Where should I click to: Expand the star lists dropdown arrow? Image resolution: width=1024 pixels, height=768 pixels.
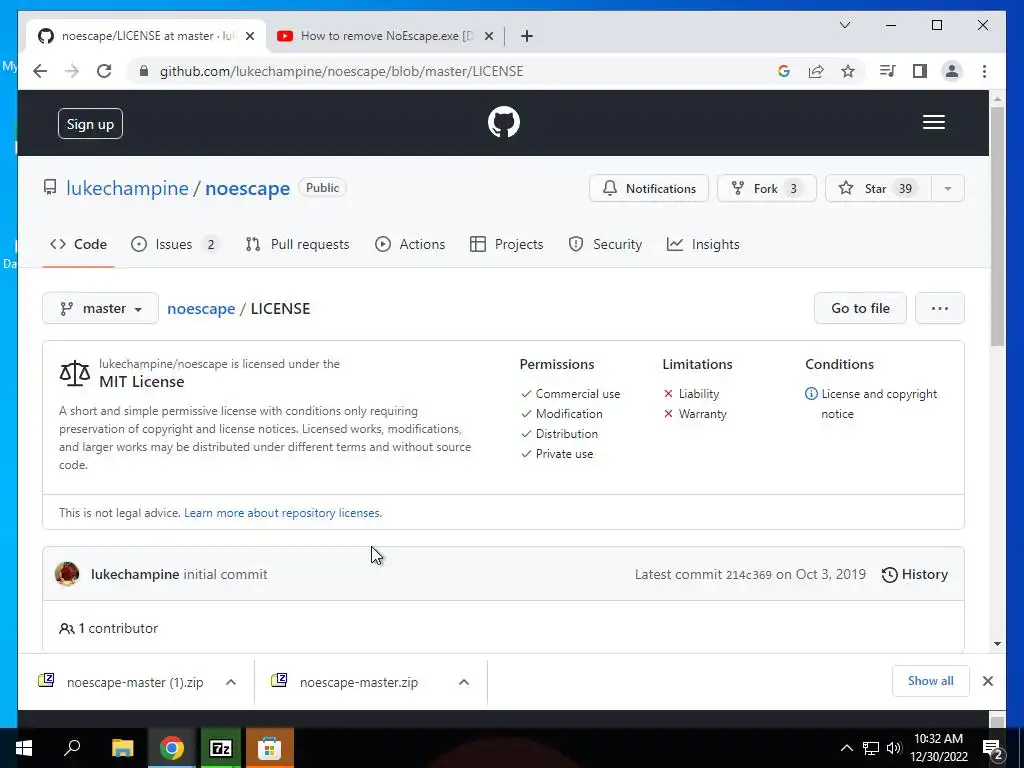tap(948, 188)
